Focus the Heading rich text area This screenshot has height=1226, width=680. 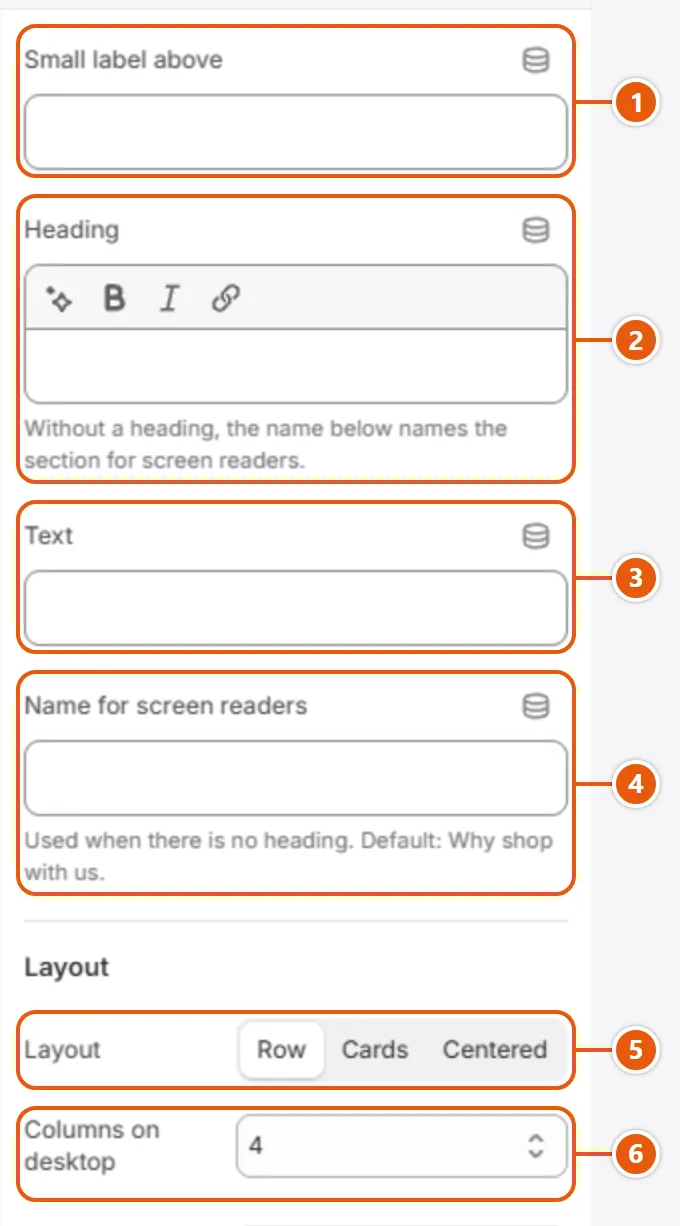[296, 365]
